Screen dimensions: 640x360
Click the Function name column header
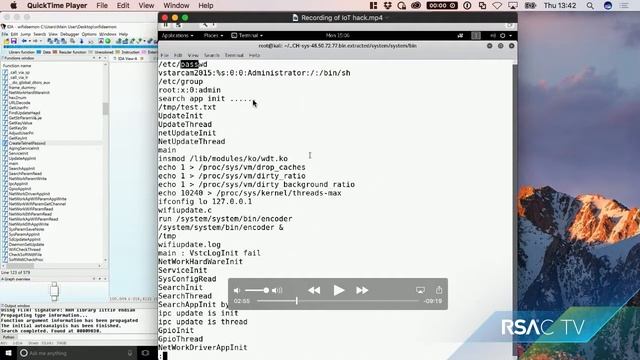pos(17,66)
